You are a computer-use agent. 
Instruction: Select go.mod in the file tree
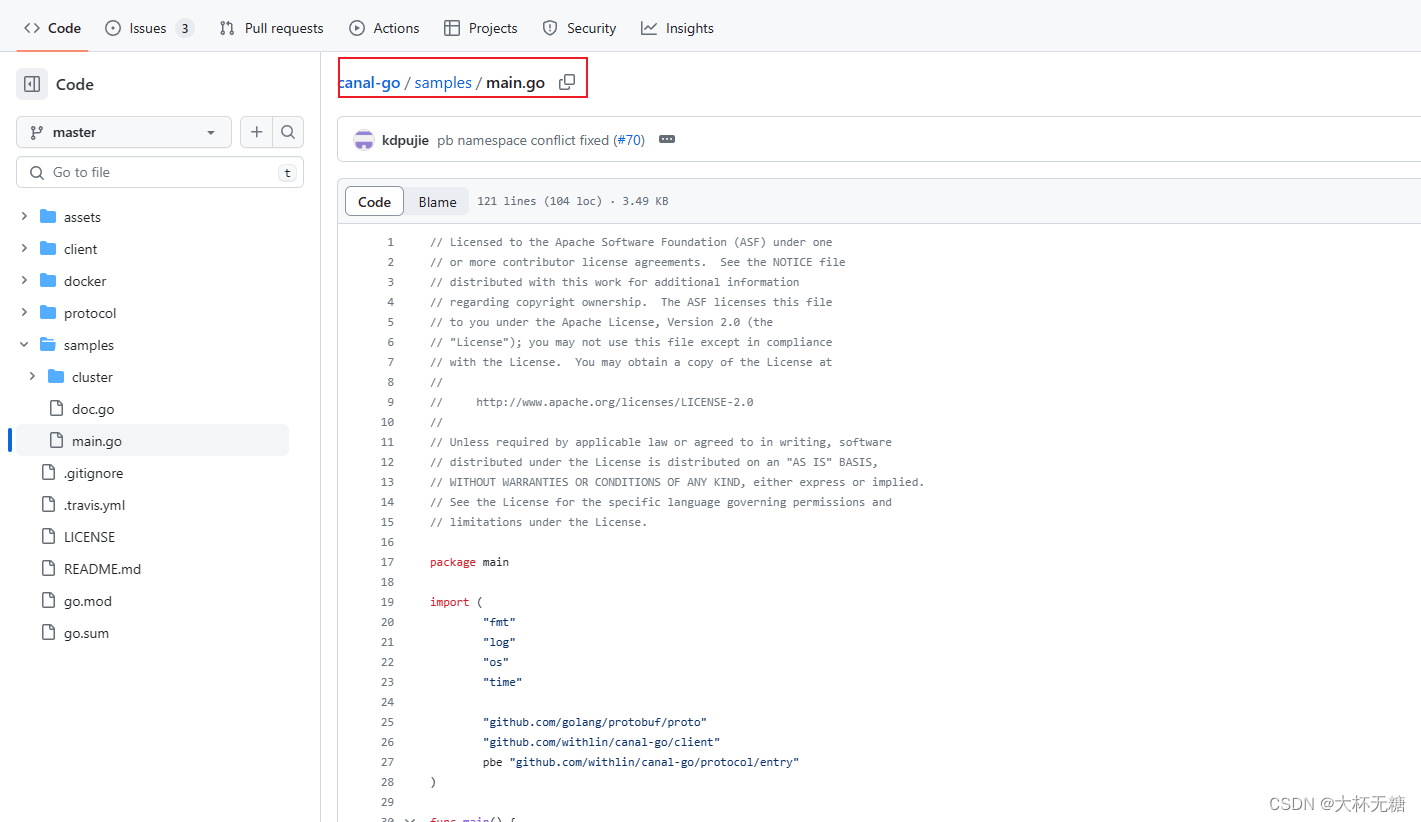click(86, 600)
